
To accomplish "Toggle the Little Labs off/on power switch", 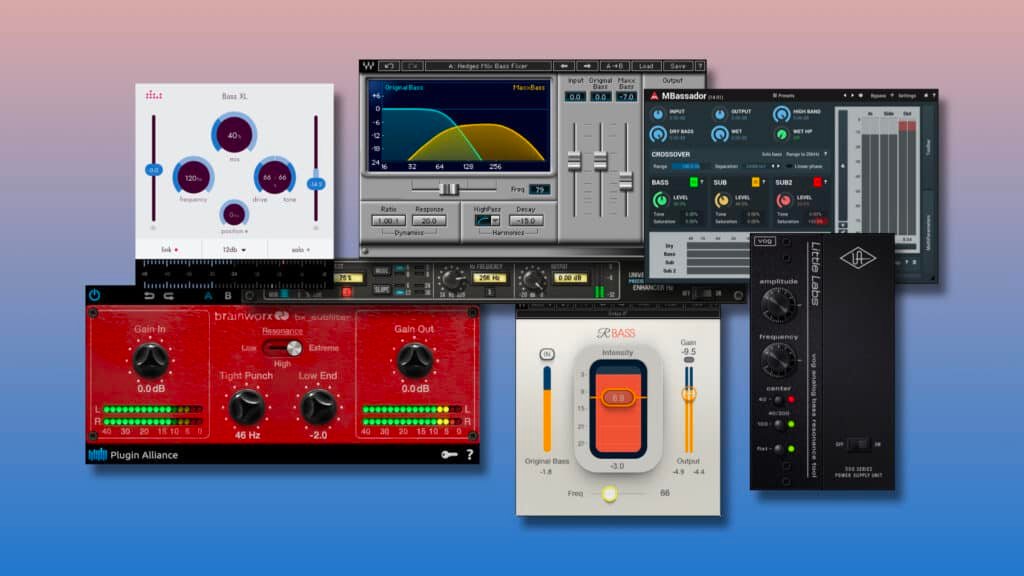I will click(x=858, y=444).
